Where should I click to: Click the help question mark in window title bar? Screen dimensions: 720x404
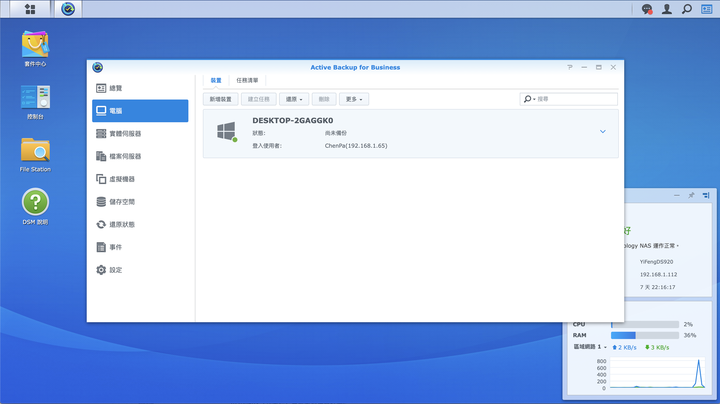click(x=570, y=67)
